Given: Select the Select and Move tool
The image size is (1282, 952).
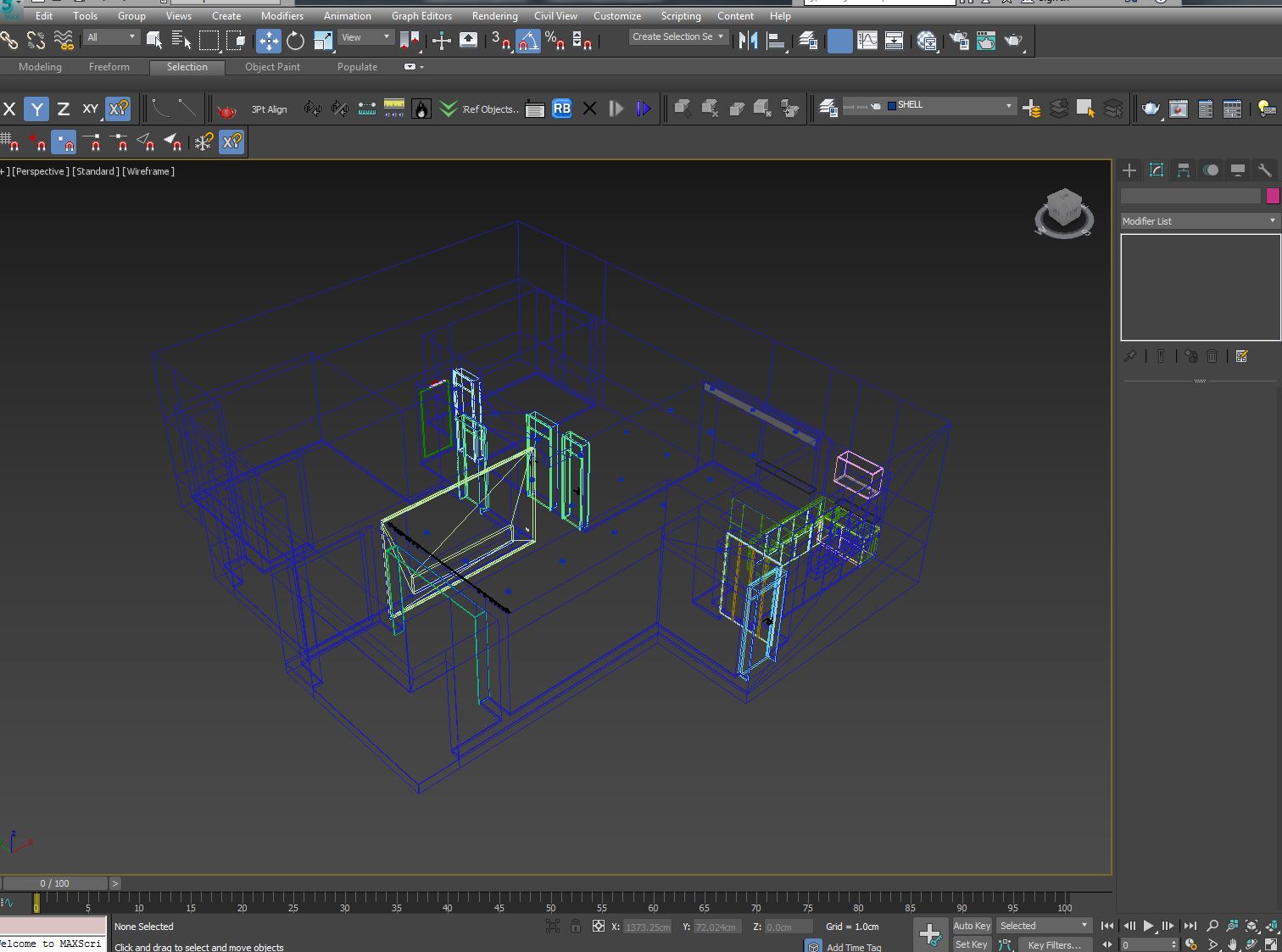Looking at the screenshot, I should coord(268,40).
